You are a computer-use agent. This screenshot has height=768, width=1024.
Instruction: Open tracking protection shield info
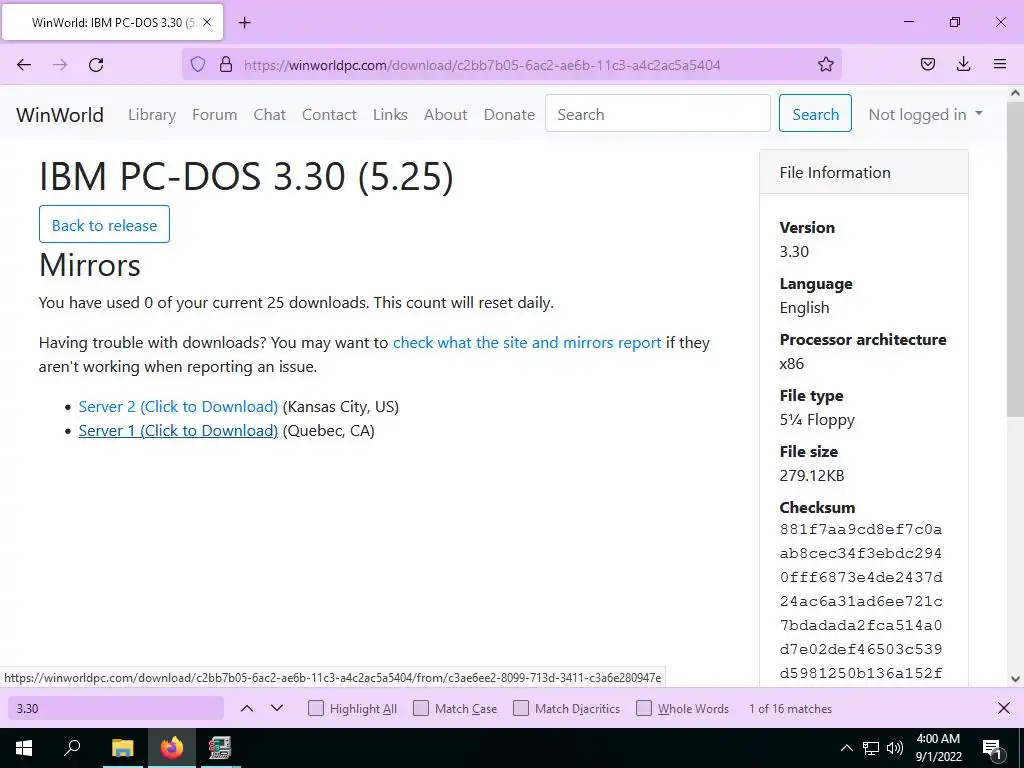tap(198, 65)
